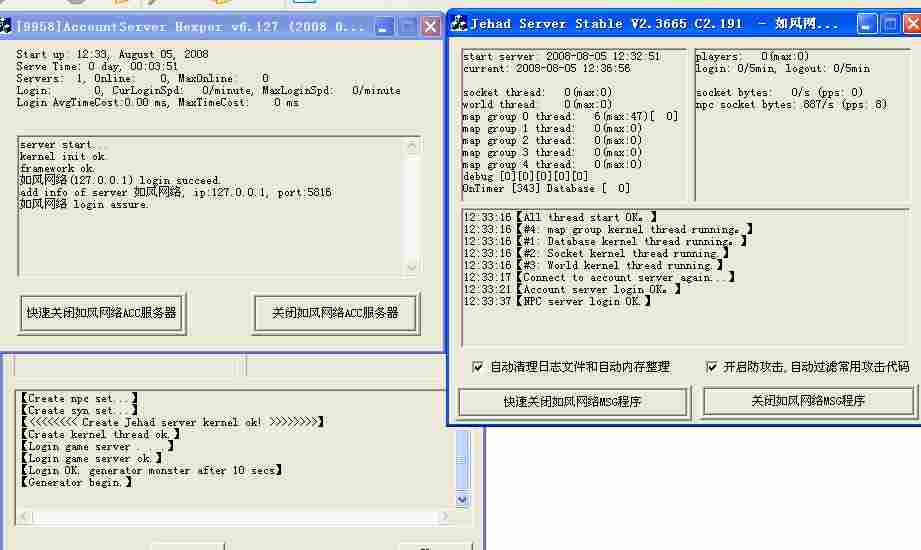Click 'Generator begin.' log line
Image resolution: width=921 pixels, height=550 pixels.
click(x=76, y=482)
